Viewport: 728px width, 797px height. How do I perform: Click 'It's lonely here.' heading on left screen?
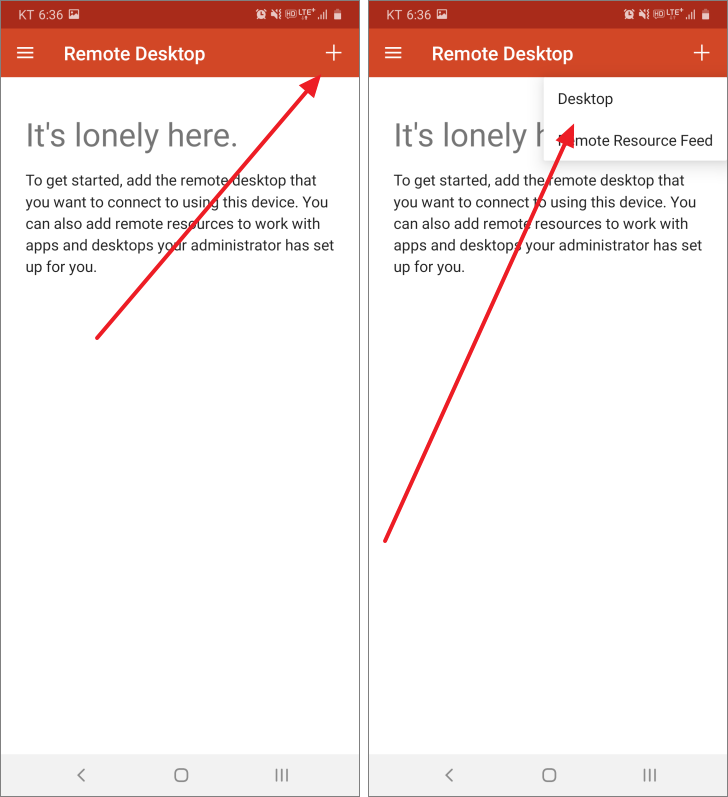pyautogui.click(x=132, y=135)
